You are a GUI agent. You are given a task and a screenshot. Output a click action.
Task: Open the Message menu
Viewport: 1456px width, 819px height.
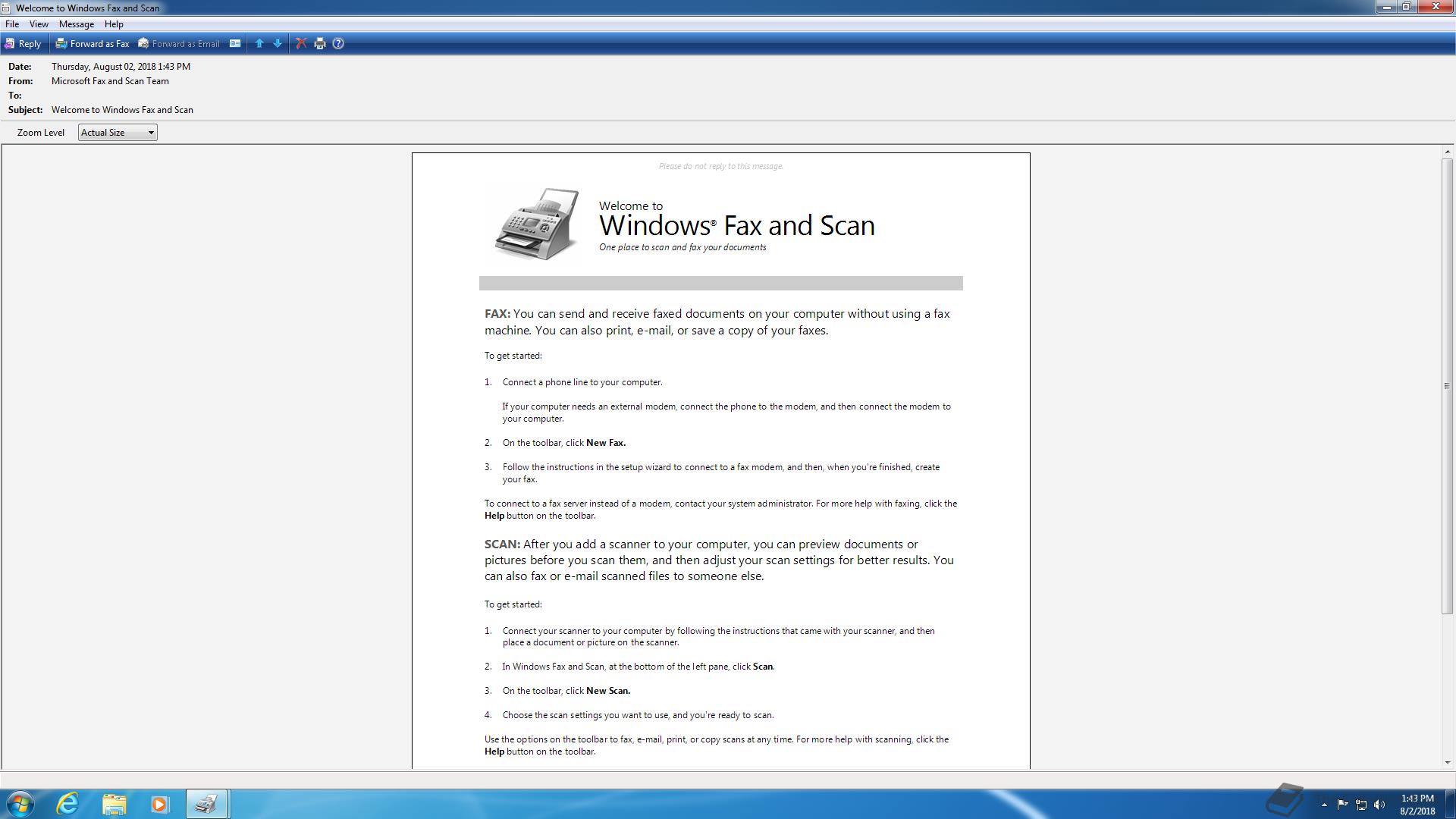coord(77,24)
